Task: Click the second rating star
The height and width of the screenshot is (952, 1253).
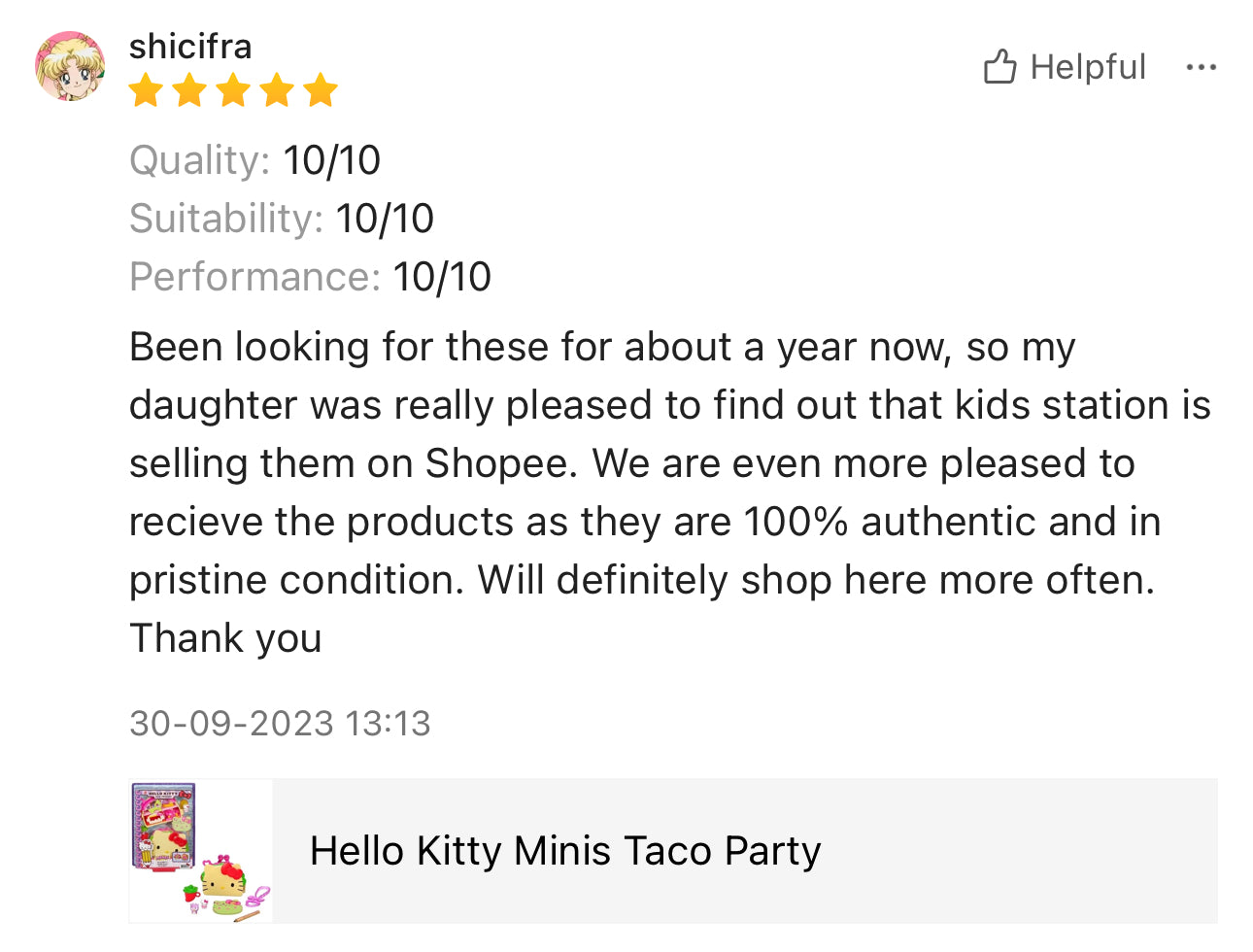Action: click(189, 91)
